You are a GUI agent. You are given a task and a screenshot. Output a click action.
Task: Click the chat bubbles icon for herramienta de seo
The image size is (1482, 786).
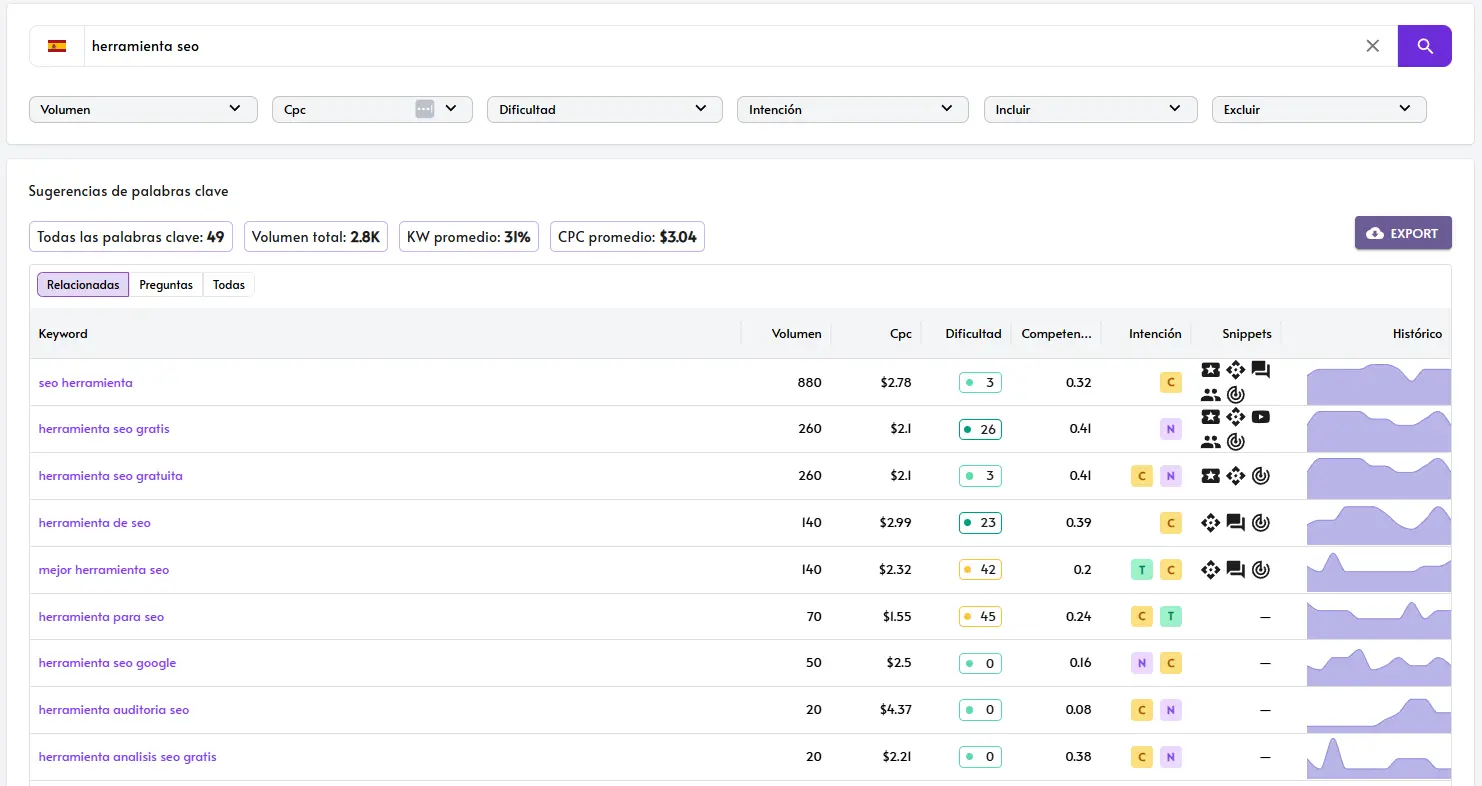(1235, 523)
